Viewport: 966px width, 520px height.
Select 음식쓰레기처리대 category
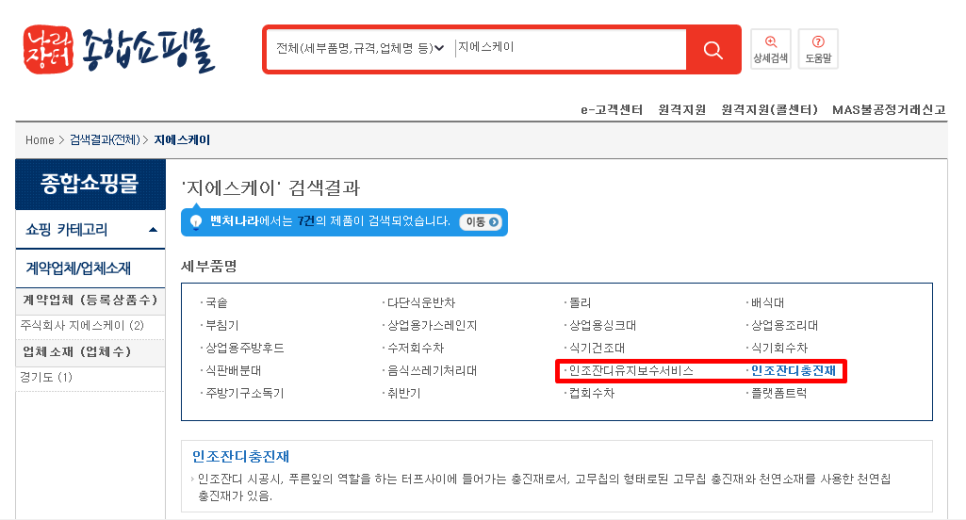[x=432, y=371]
